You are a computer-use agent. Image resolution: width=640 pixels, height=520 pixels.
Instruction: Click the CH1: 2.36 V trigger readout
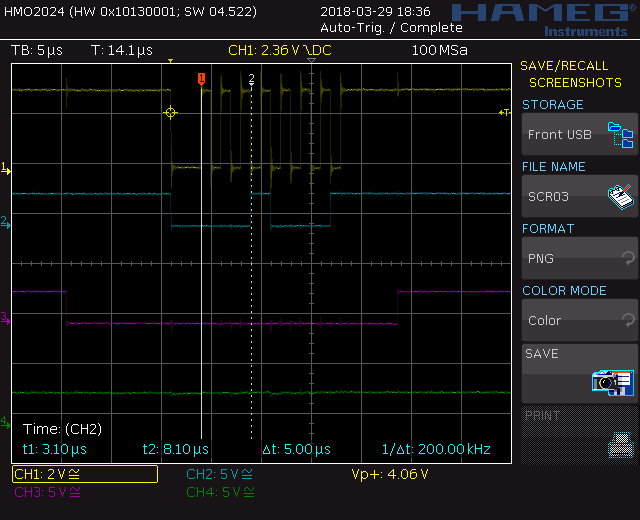[280, 50]
